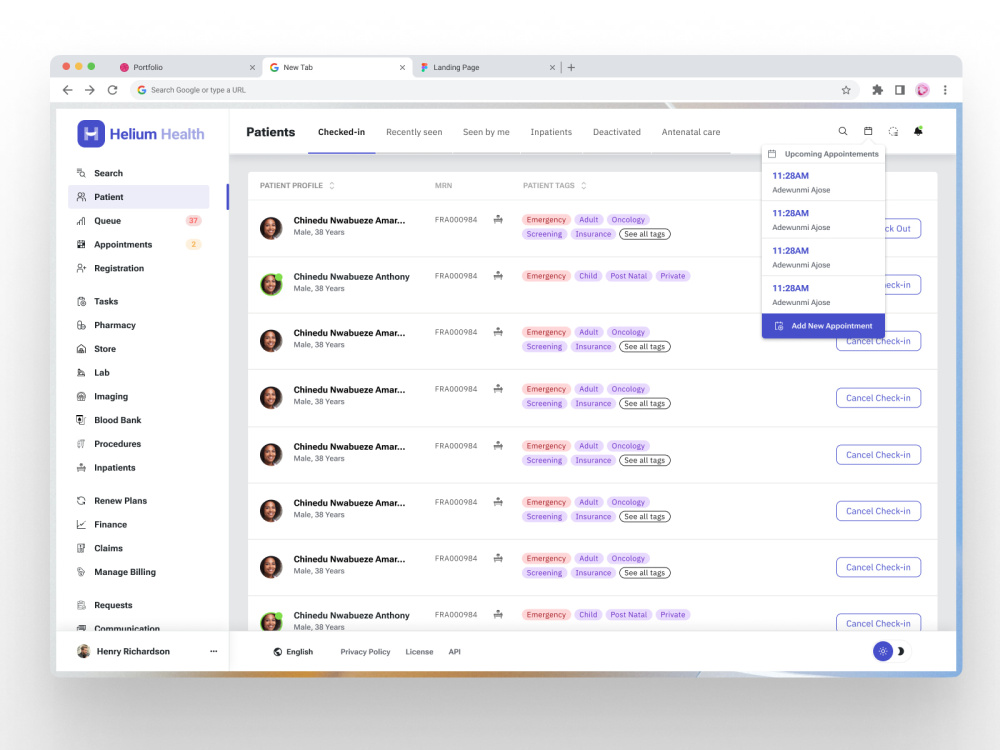This screenshot has width=1000, height=750.
Task: Click the Helium Health logo
Action: [141, 134]
